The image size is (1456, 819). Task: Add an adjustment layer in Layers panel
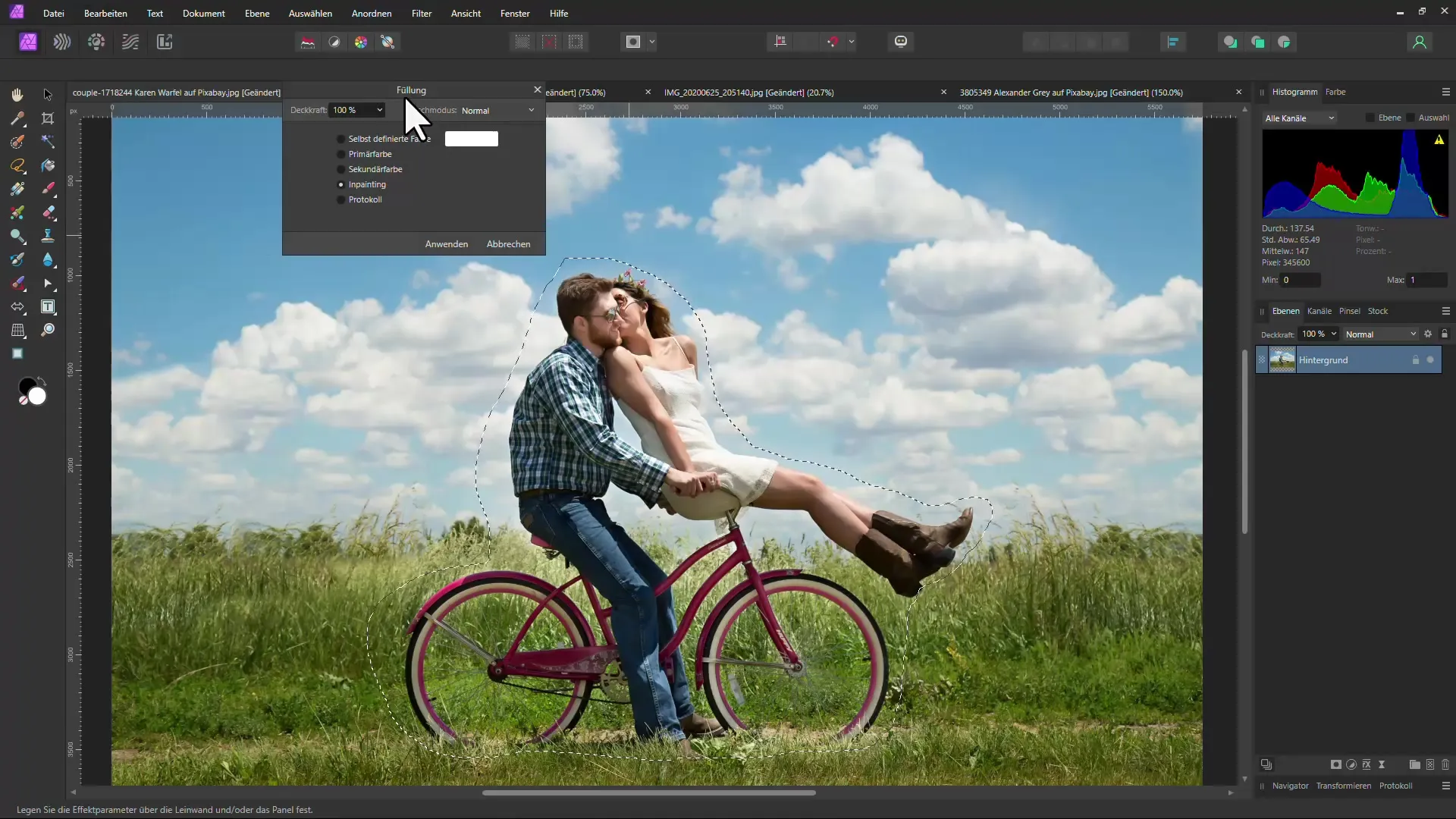point(1351,764)
